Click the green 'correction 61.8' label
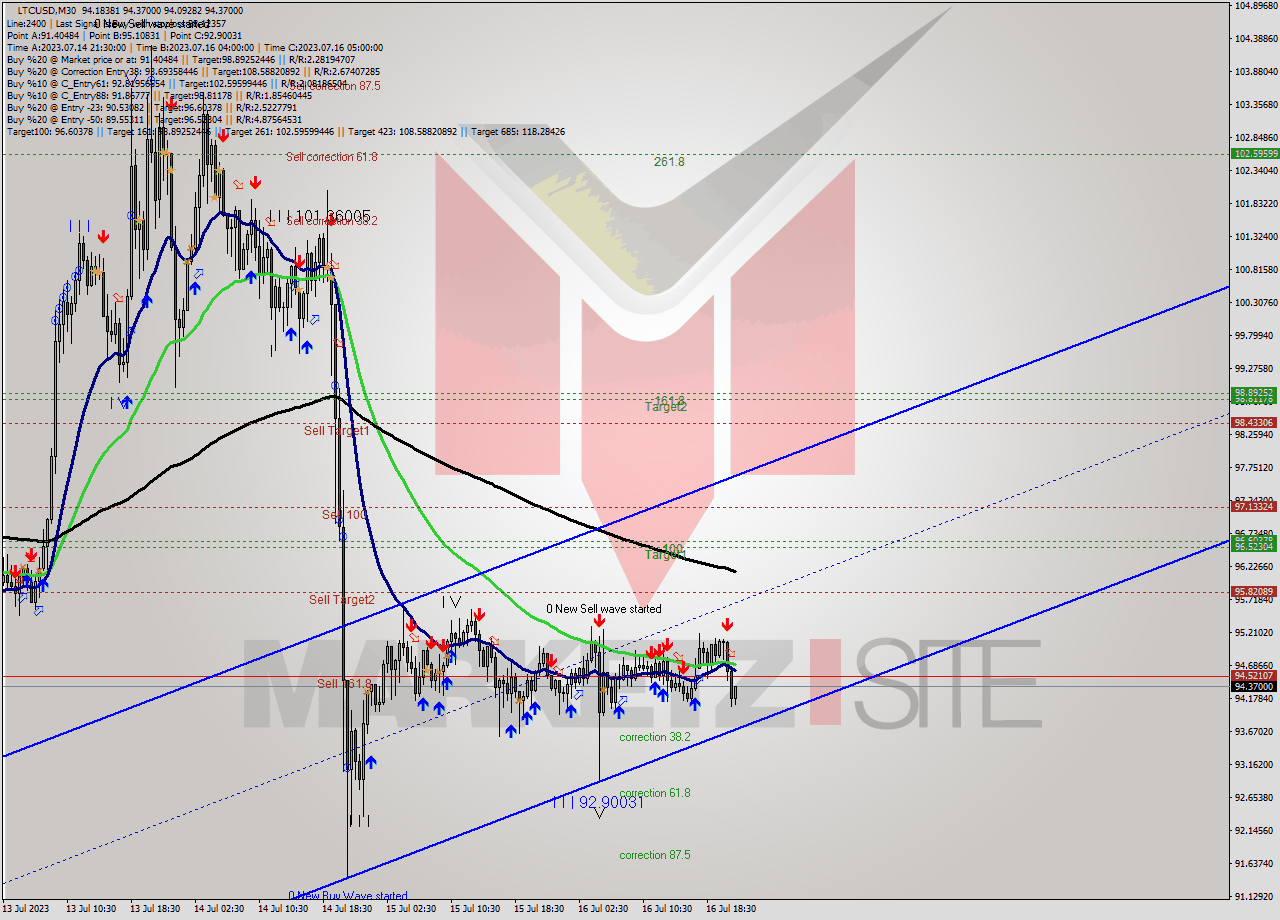The height and width of the screenshot is (920, 1280). [x=655, y=793]
